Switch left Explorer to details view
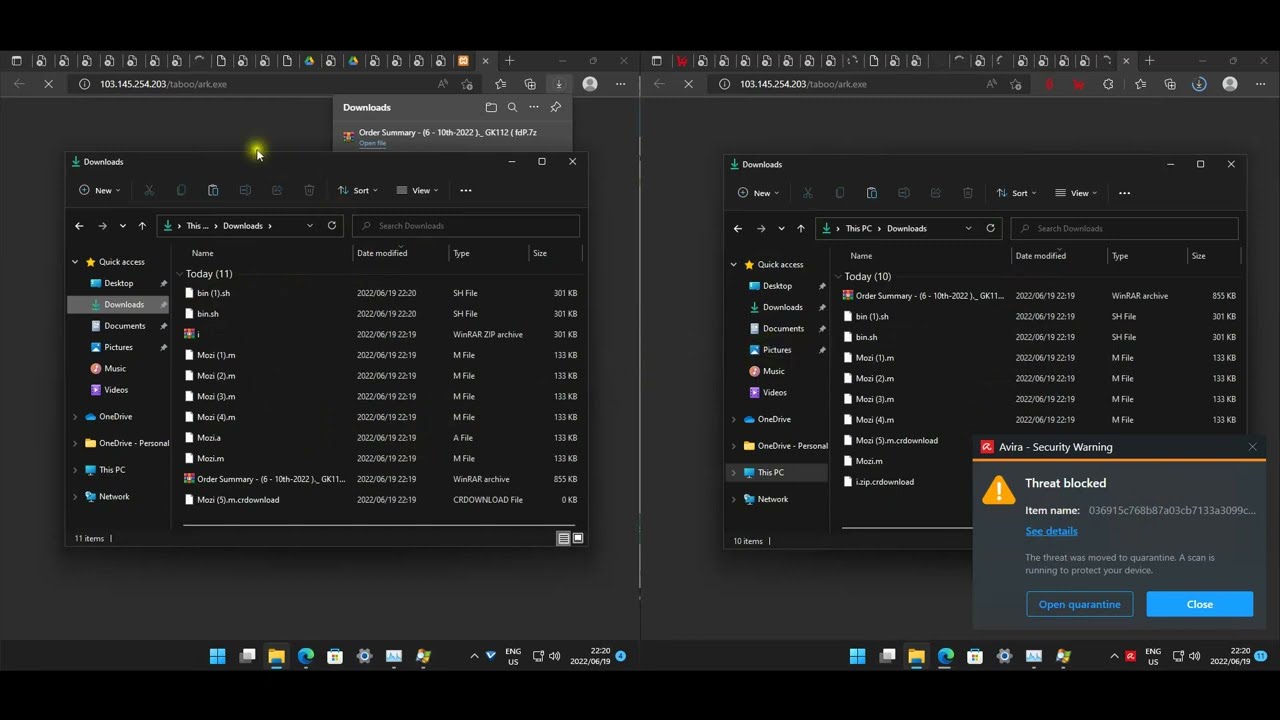Image resolution: width=1280 pixels, height=720 pixels. (x=563, y=538)
